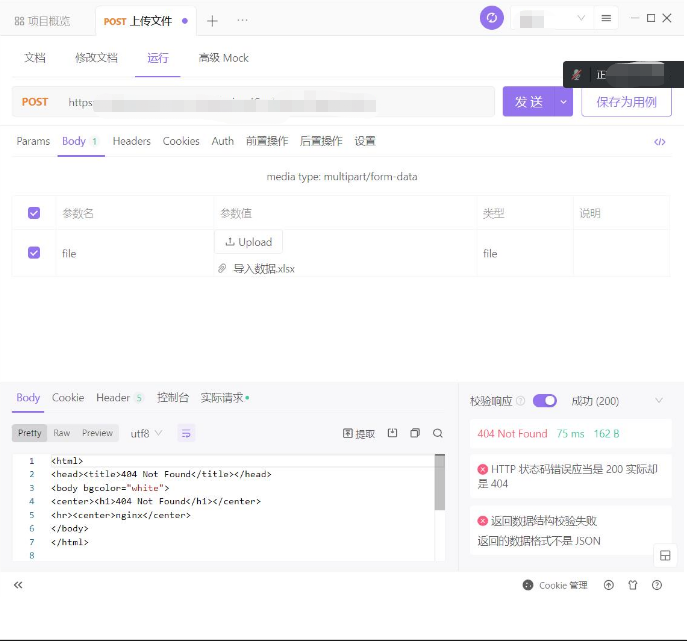Viewport: 687px width, 641px height.
Task: Search in response with magnifier icon
Action: coord(437,433)
